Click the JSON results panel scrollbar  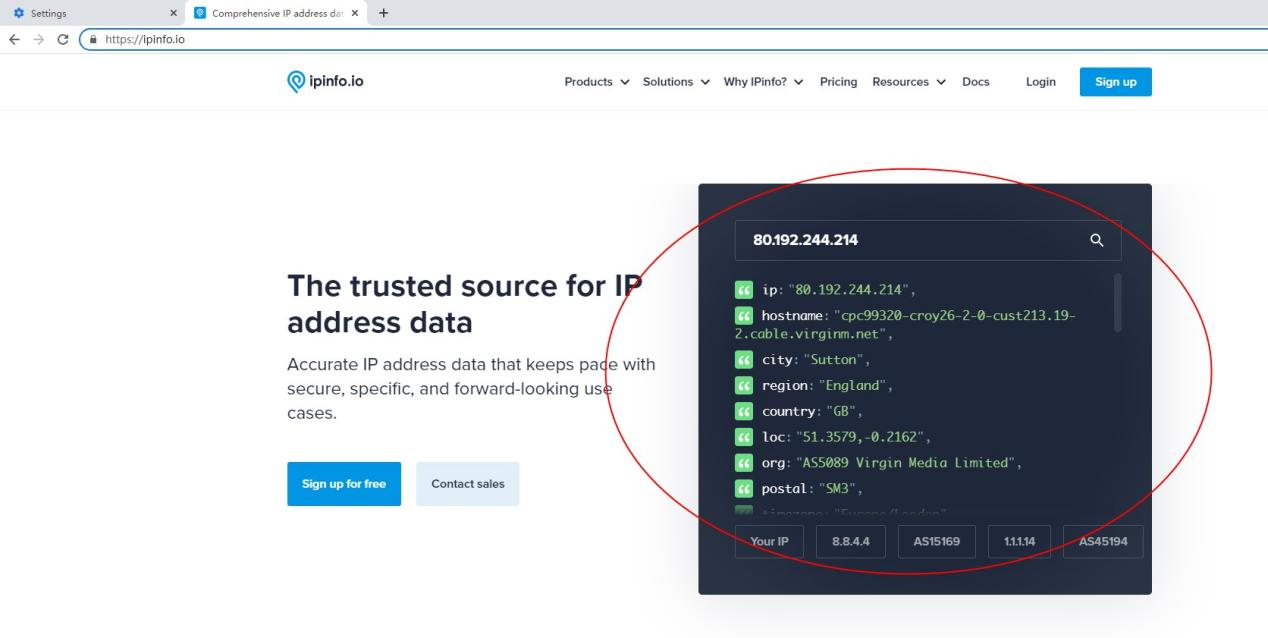(x=1118, y=303)
